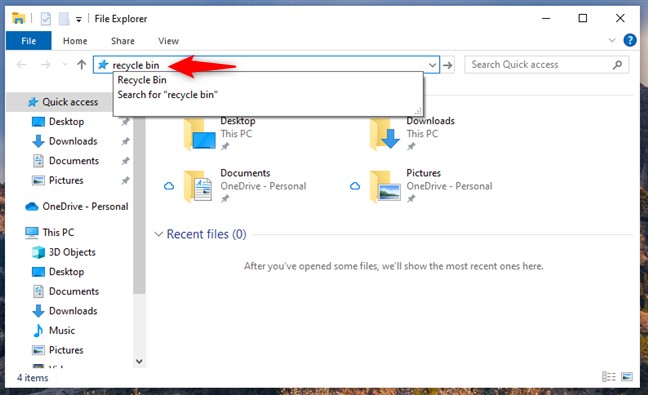This screenshot has height=395, width=648.
Task: Open Documents under This PC
Action: pos(74,291)
